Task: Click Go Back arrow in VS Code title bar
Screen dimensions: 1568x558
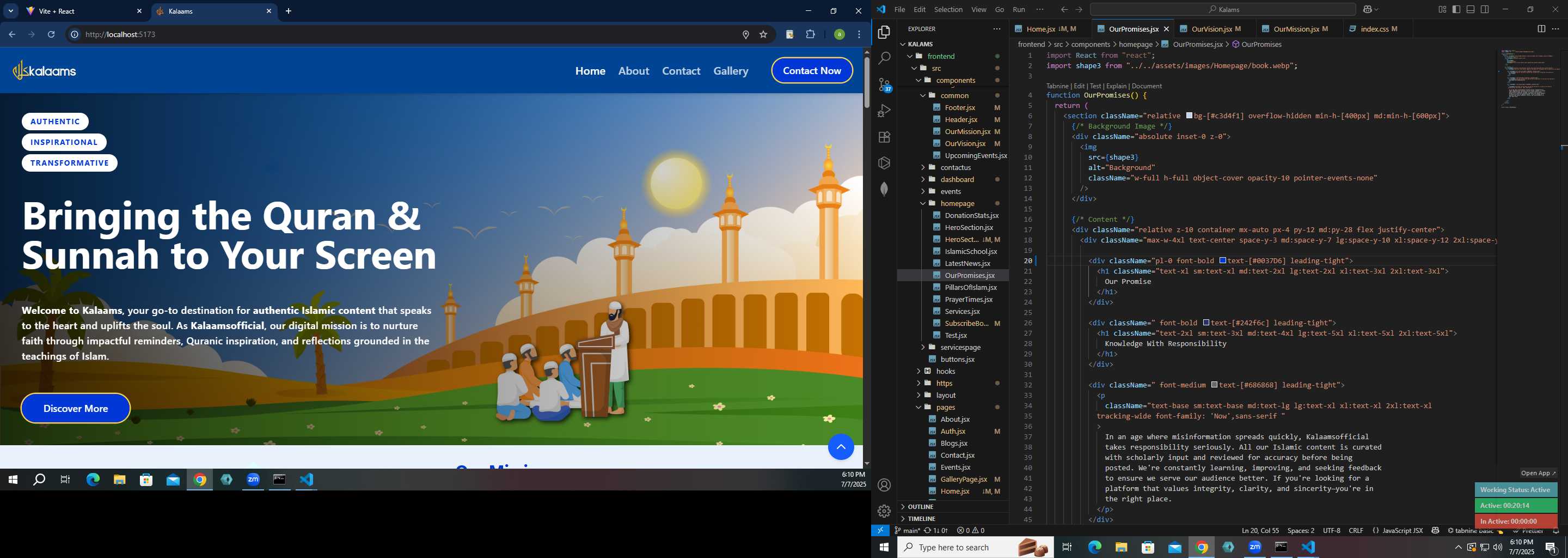Action: pyautogui.click(x=1064, y=9)
